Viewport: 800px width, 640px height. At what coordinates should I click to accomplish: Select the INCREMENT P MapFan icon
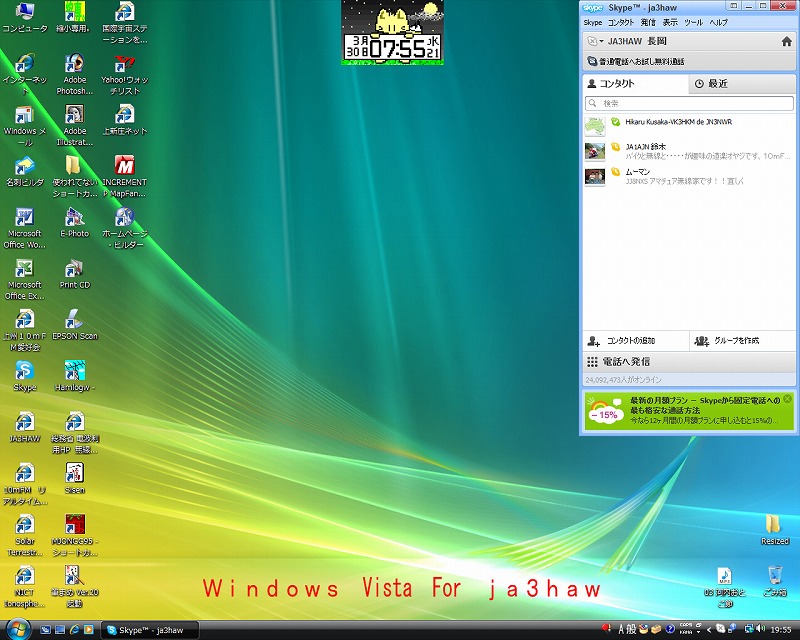click(124, 177)
